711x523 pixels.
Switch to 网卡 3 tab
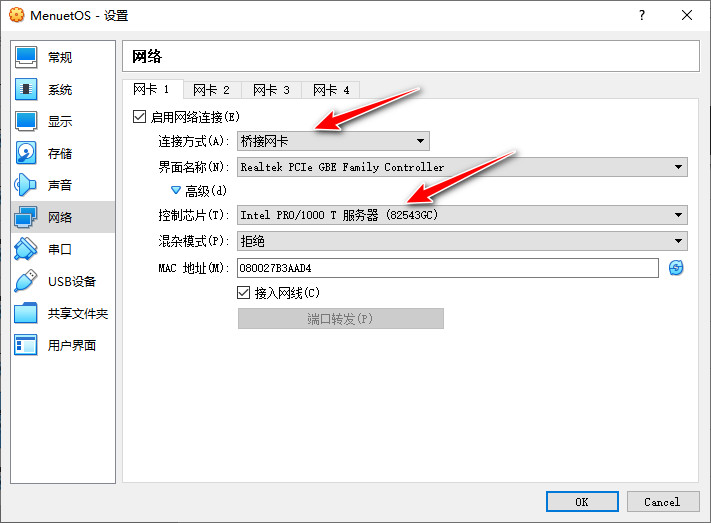(272, 90)
